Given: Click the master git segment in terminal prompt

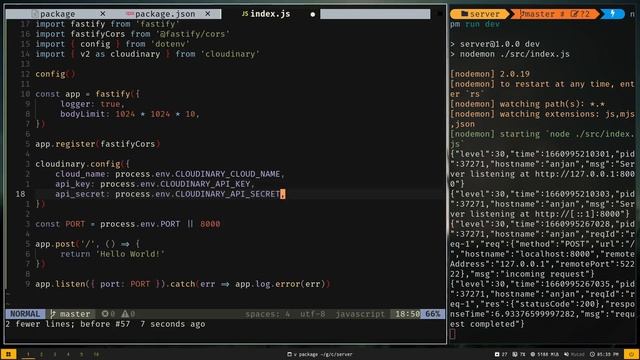Looking at the screenshot, I should tap(555, 14).
